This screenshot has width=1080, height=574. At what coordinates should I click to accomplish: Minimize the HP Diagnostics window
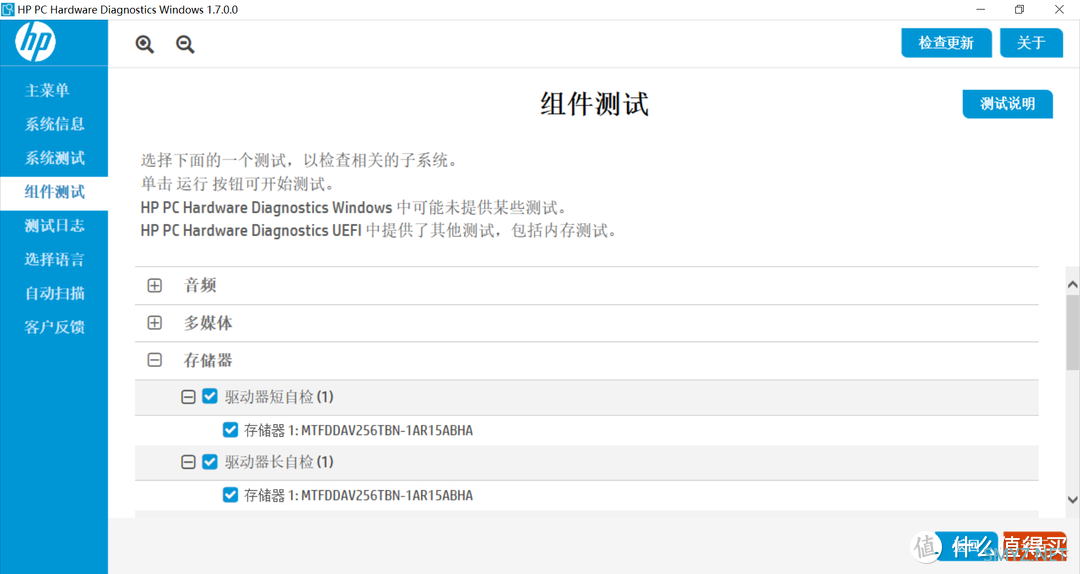980,10
